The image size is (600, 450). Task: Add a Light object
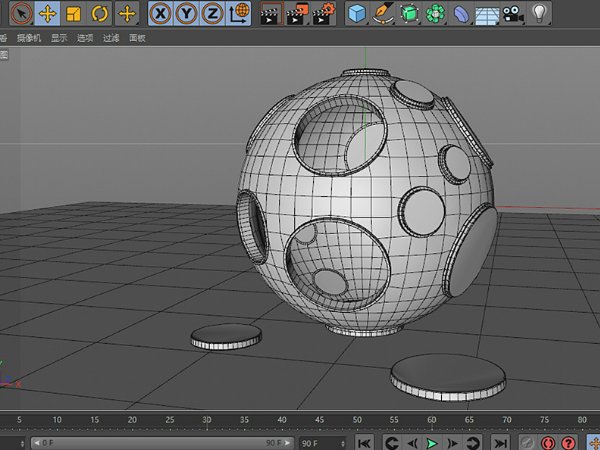pos(540,14)
